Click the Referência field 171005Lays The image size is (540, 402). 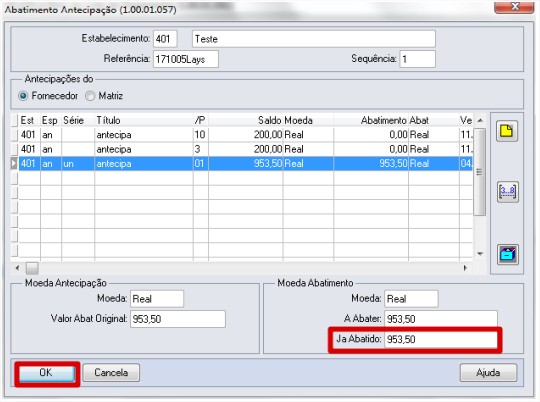point(186,59)
